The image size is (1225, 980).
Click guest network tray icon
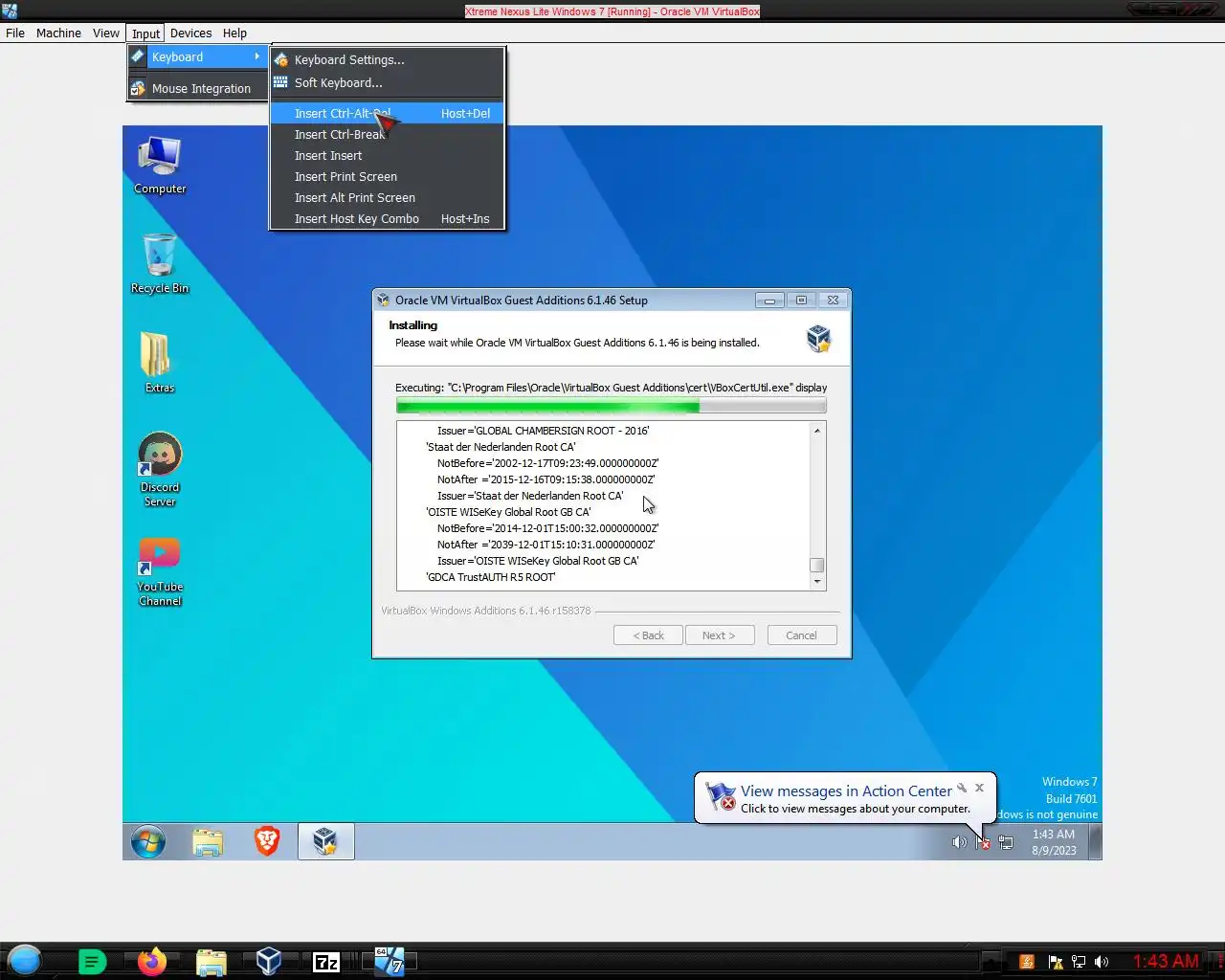coord(1006,842)
